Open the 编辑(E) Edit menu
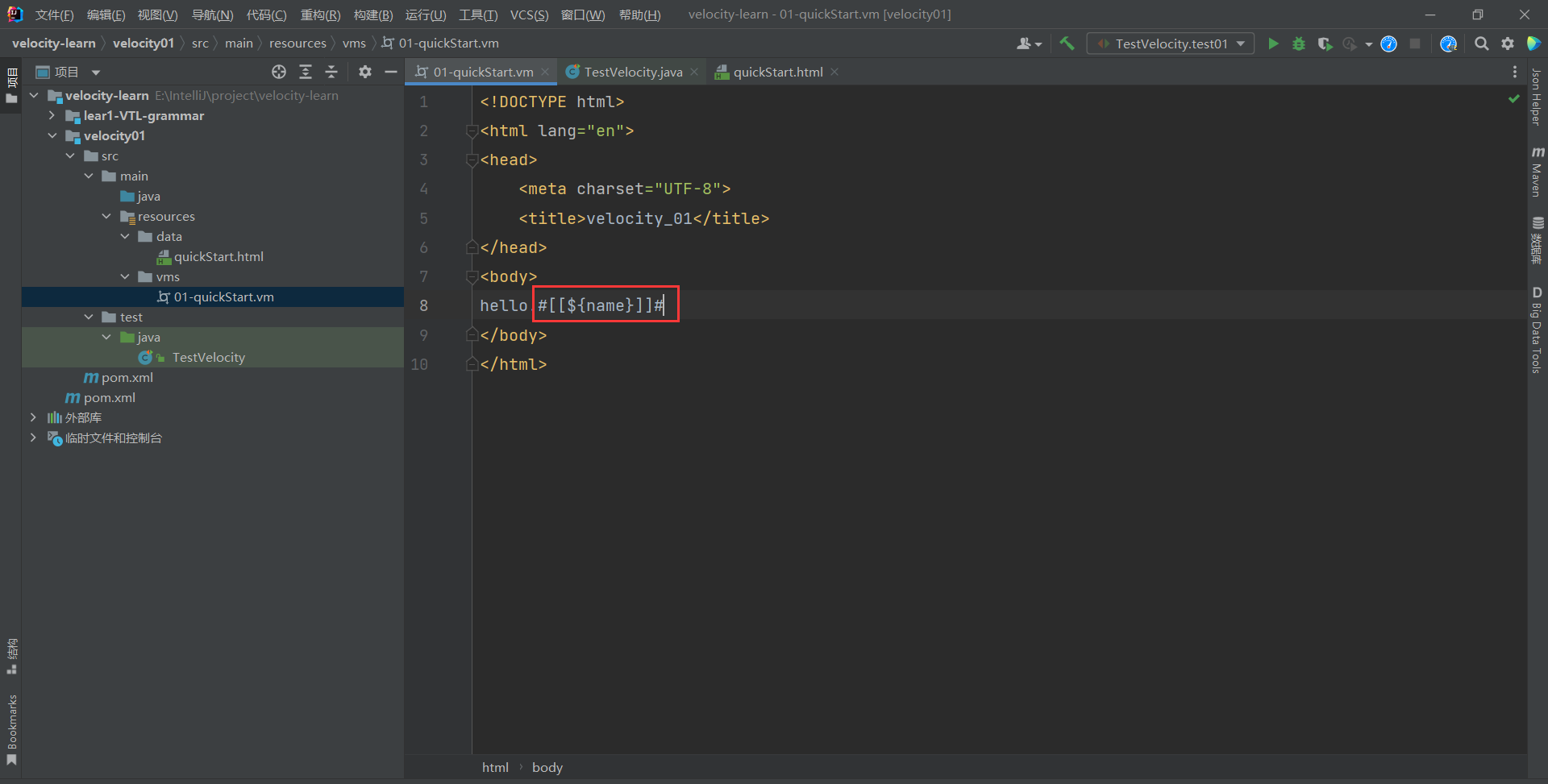This screenshot has width=1548, height=784. (x=106, y=15)
